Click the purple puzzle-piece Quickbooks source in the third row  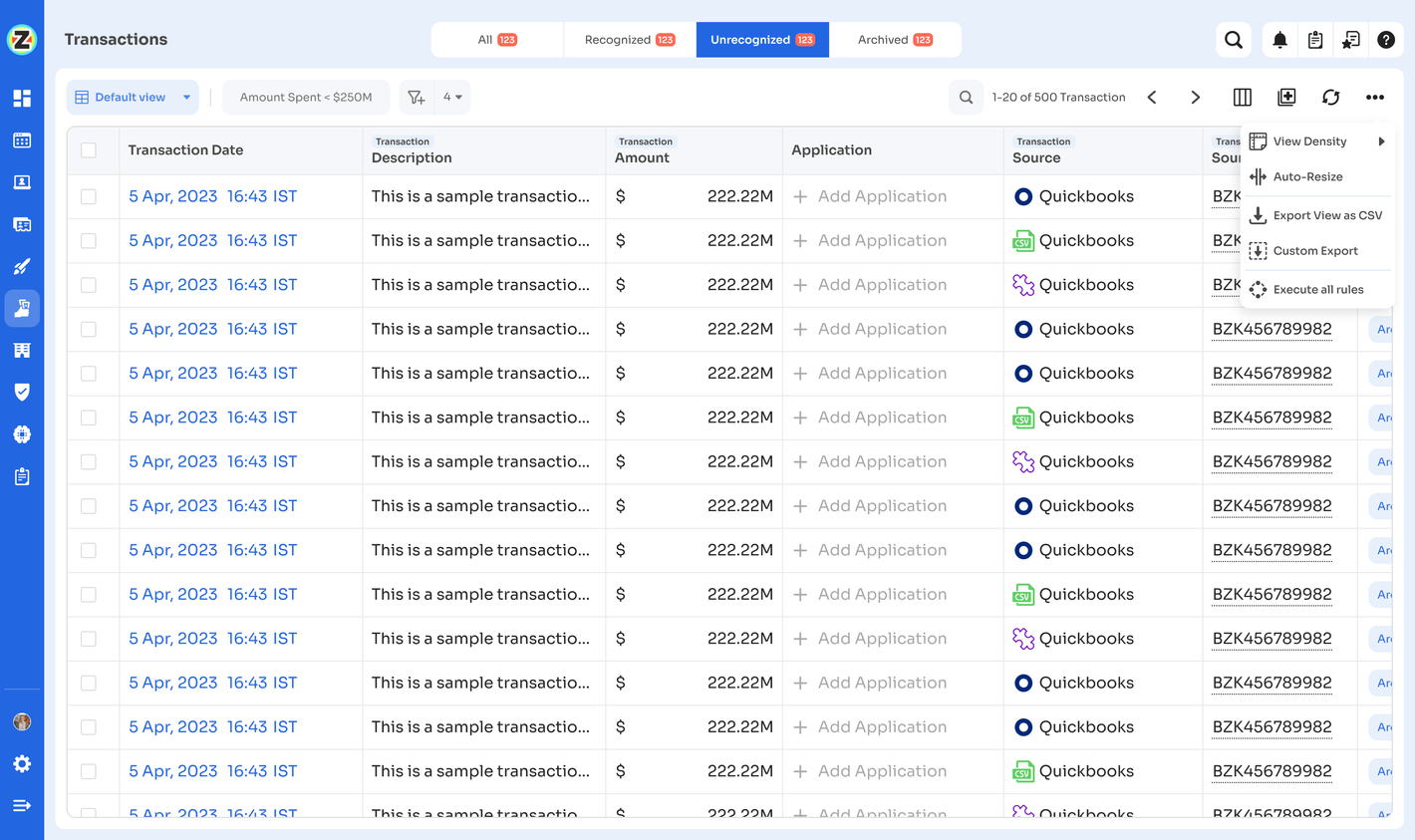[x=1073, y=285]
